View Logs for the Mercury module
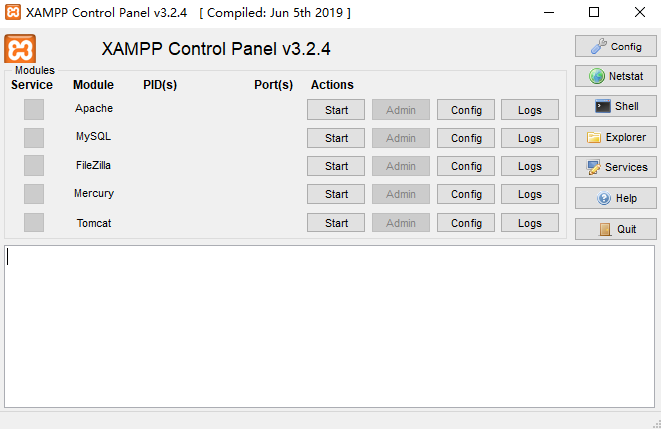This screenshot has height=429, width=661. click(530, 194)
